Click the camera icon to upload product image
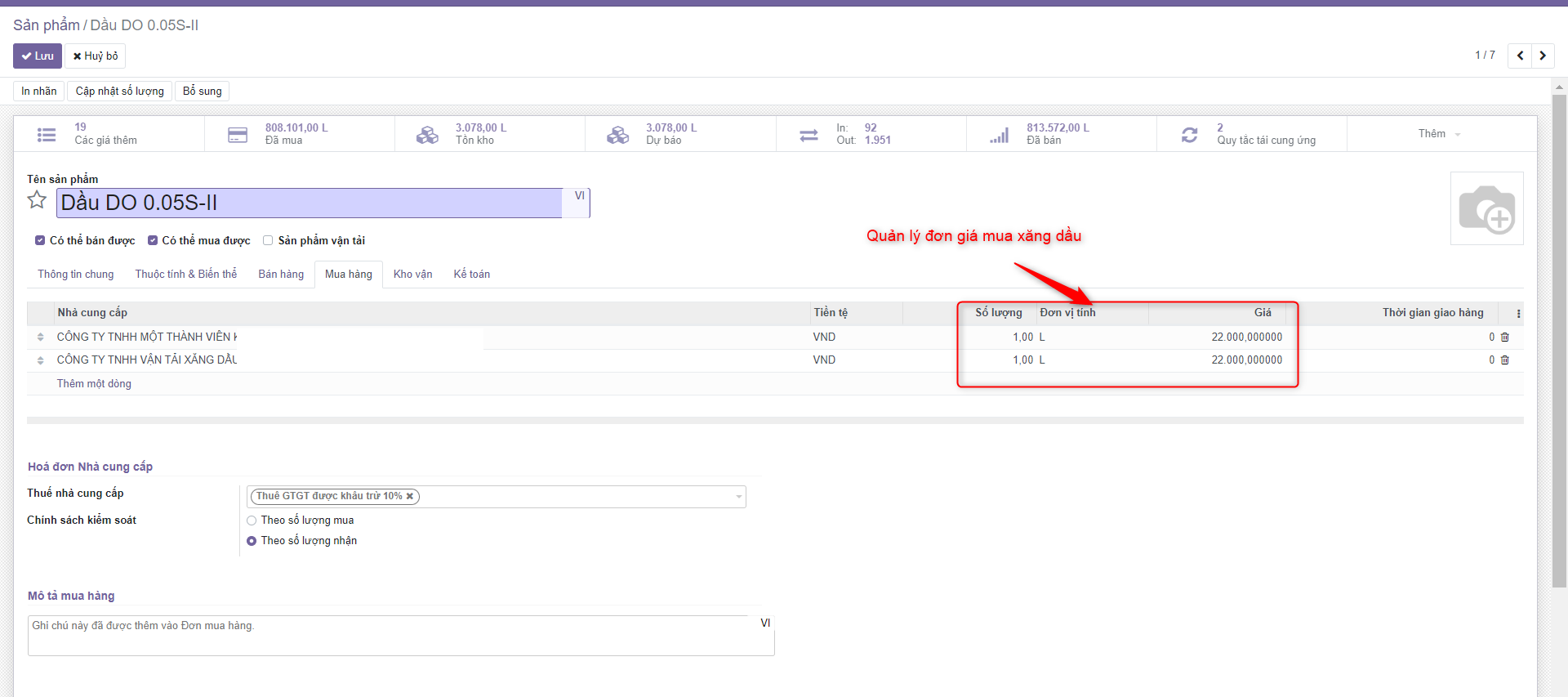This screenshot has width=1568, height=697. coord(1486,209)
